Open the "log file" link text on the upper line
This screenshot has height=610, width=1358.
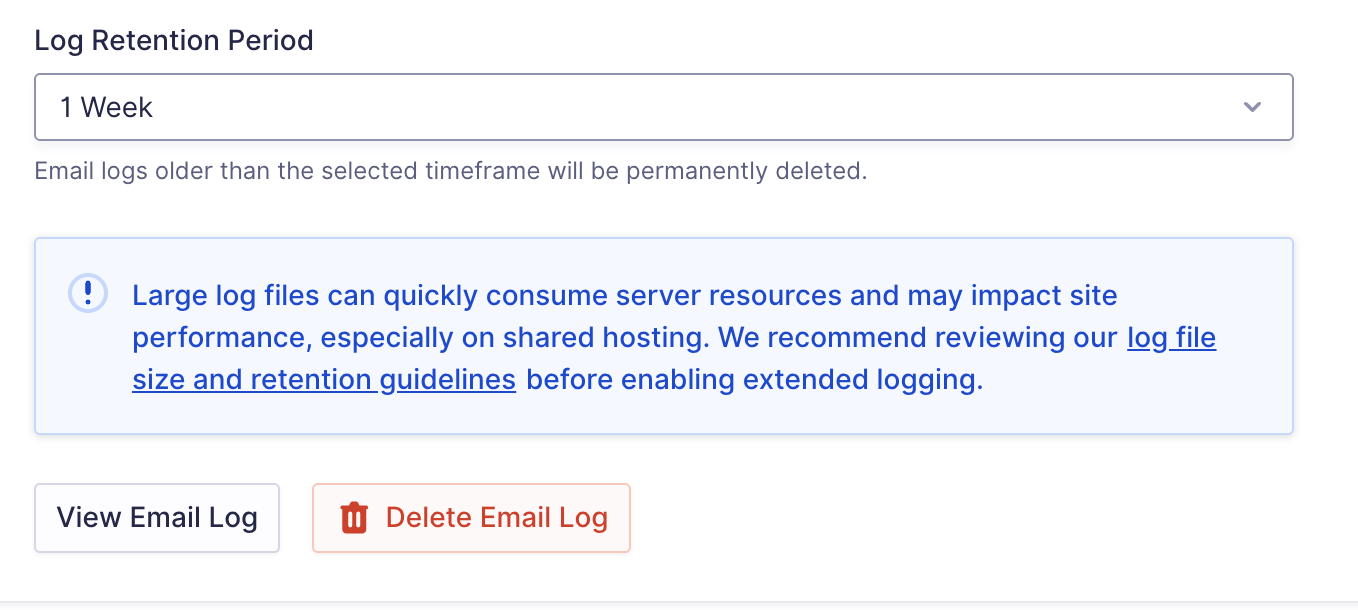pos(1171,338)
